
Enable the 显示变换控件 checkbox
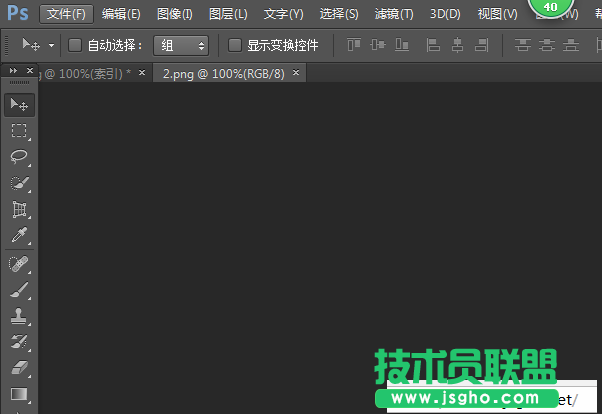click(x=235, y=45)
